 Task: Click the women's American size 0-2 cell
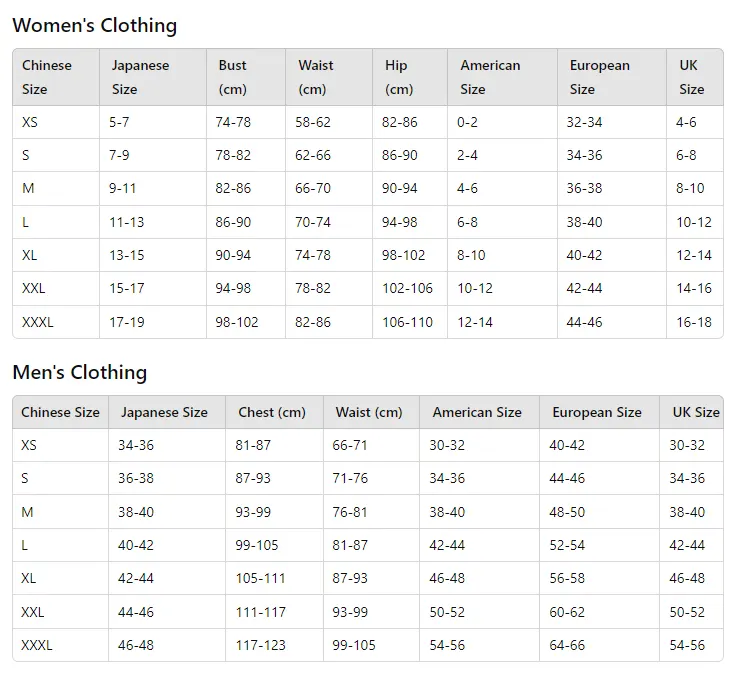click(x=502, y=122)
